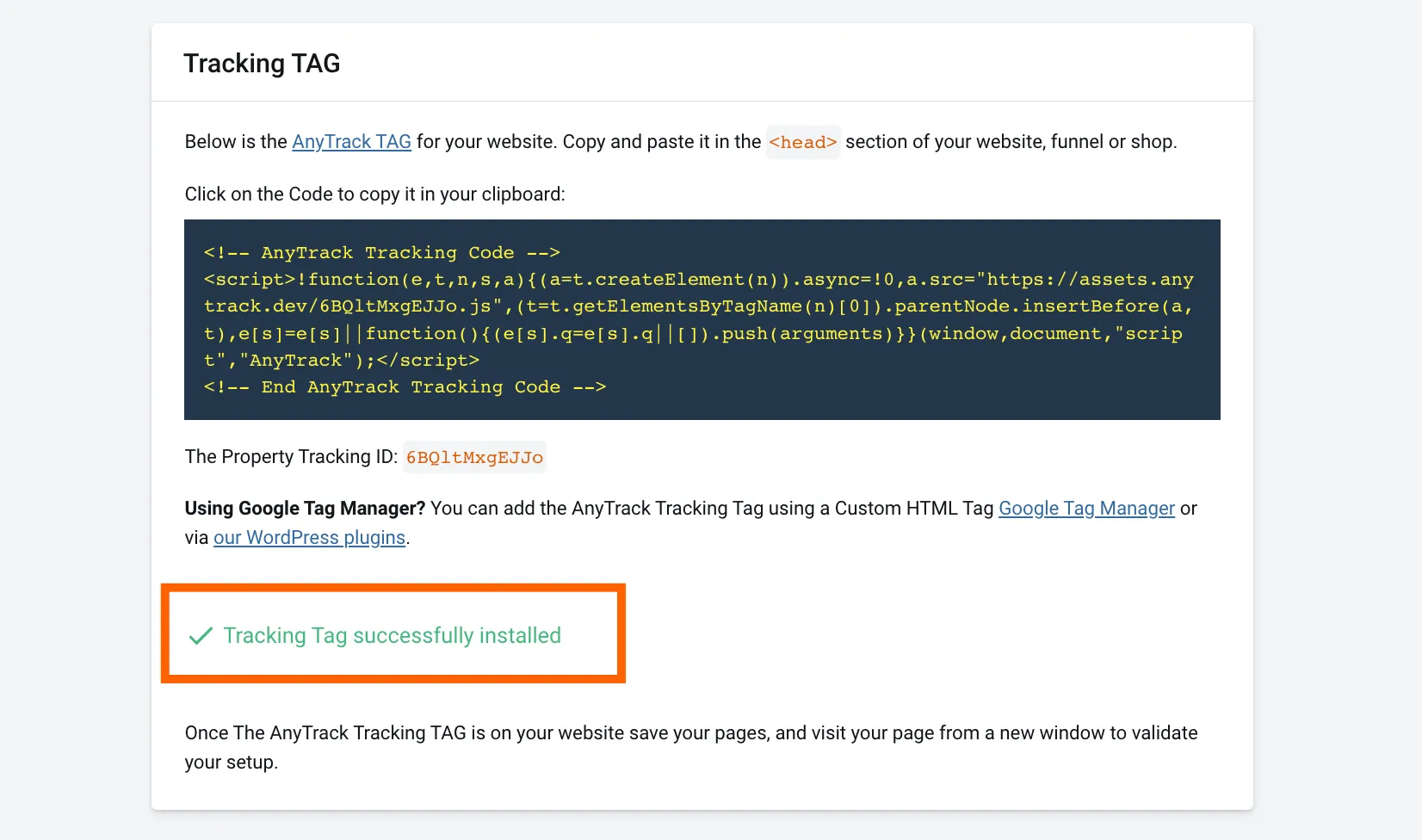Click the 'Tracking TAG' heading
The width and height of the screenshot is (1422, 840).
click(x=262, y=64)
